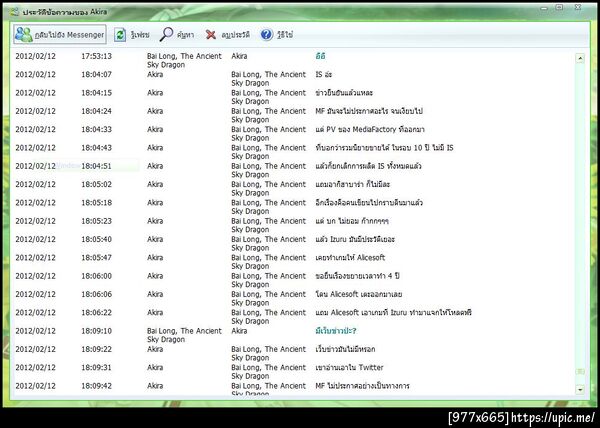600x428 pixels.
Task: Click the green refresh icon
Action: pyautogui.click(x=120, y=35)
